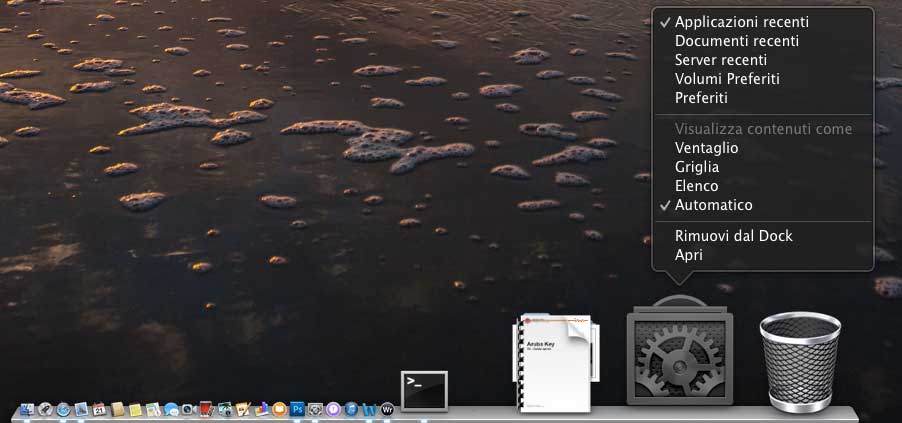This screenshot has height=423, width=902.
Task: Launch Safari from the Dock
Action: click(63, 409)
